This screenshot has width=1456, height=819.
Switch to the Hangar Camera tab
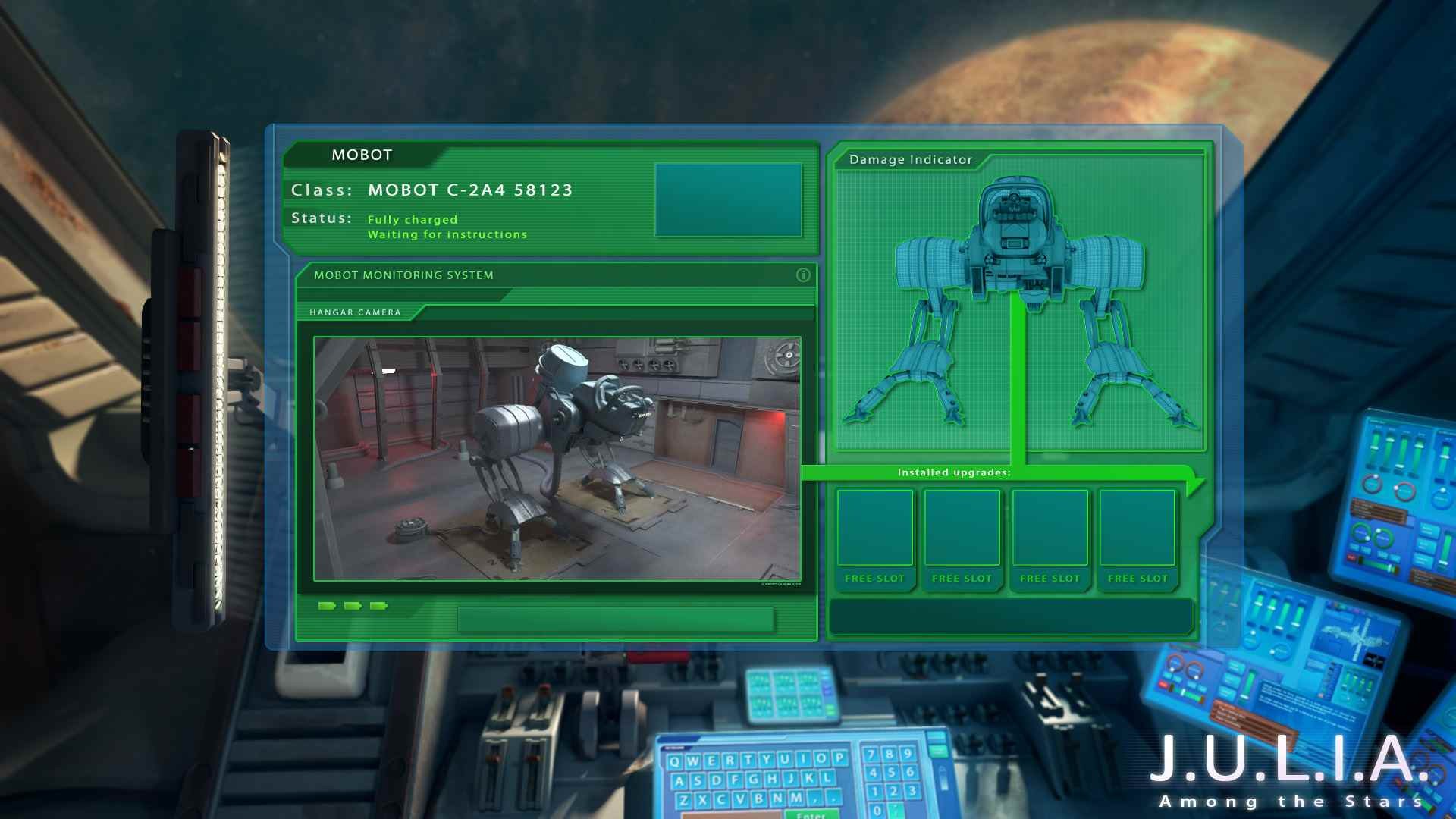point(355,312)
